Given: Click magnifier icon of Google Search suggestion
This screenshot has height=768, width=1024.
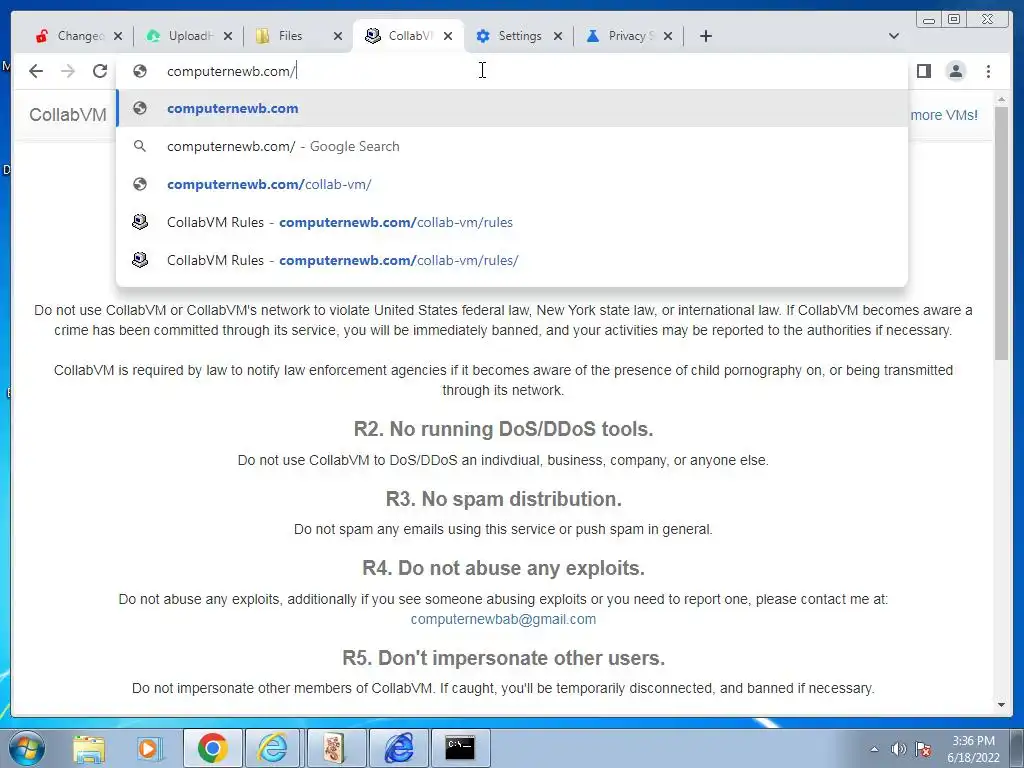Looking at the screenshot, I should click(x=140, y=146).
